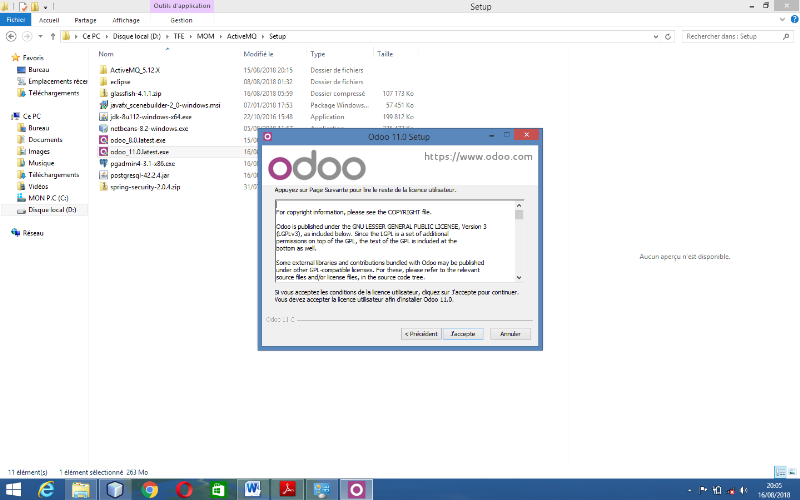Click MOM in the address breadcrumb
Screen dimensions: 800x500
[206, 36]
